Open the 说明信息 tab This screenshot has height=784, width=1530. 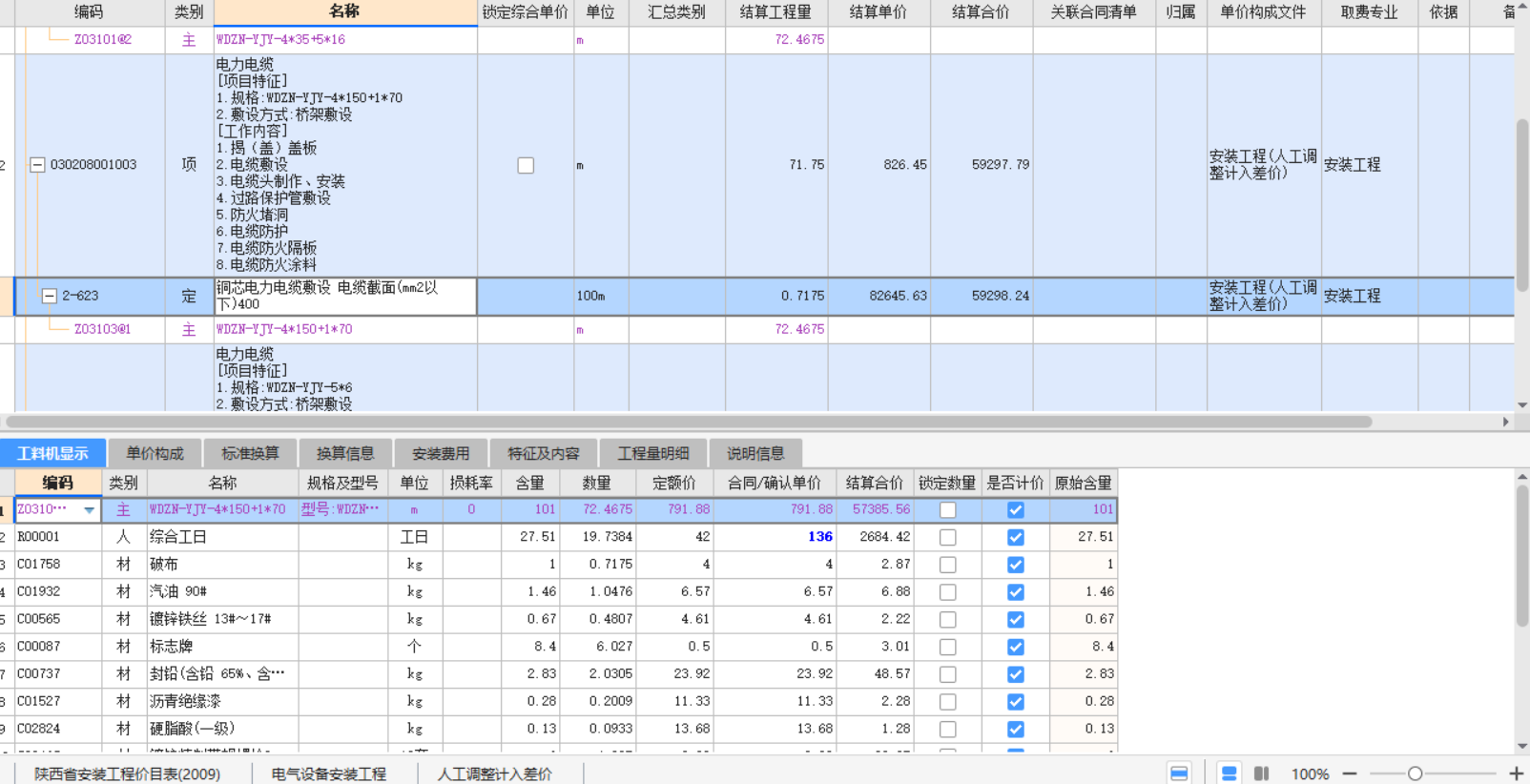tap(755, 453)
